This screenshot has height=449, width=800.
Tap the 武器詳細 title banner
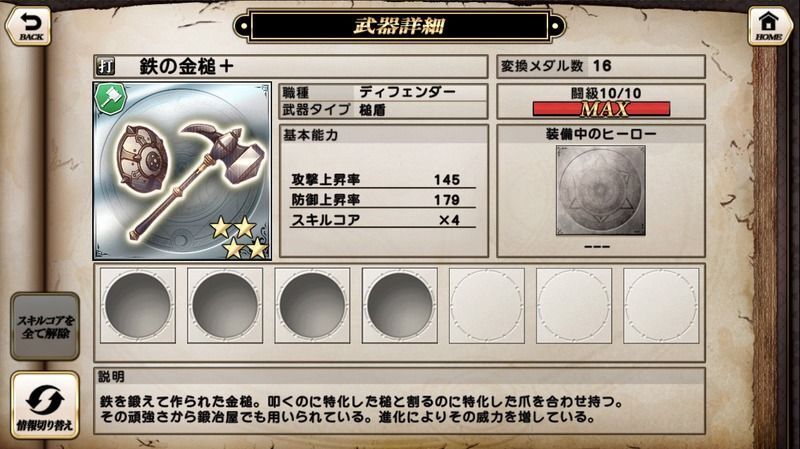pos(399,26)
